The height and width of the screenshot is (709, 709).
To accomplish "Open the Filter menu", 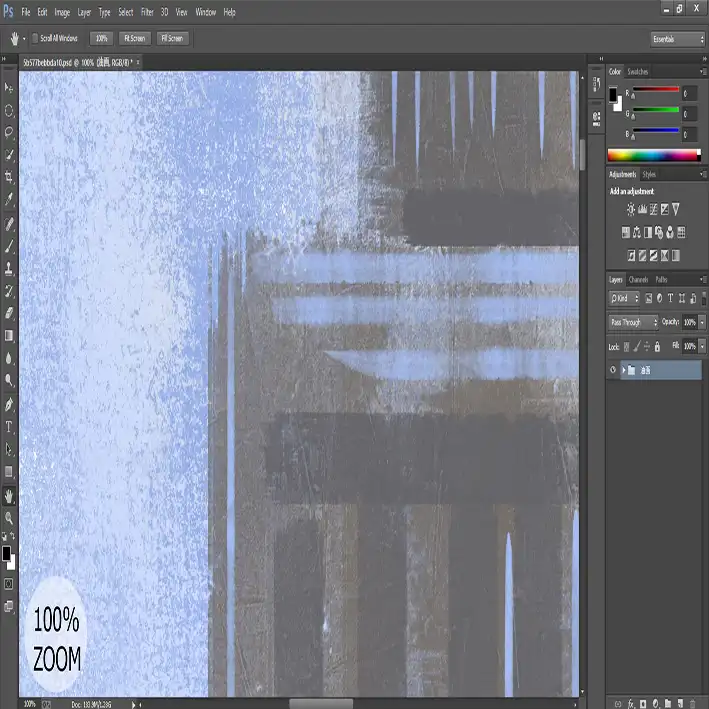I will coord(147,12).
